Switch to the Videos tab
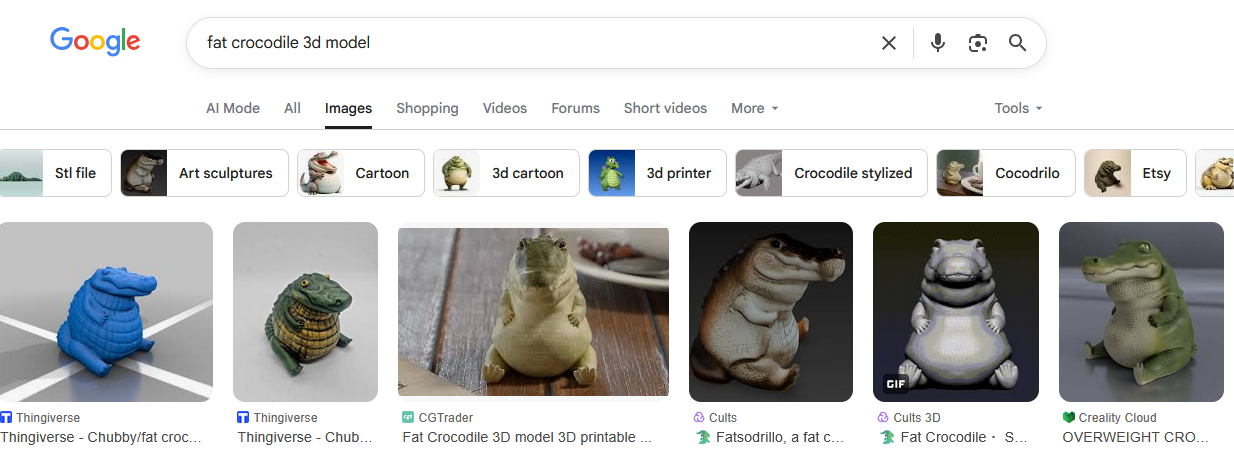The height and width of the screenshot is (463, 1234). pyautogui.click(x=505, y=108)
